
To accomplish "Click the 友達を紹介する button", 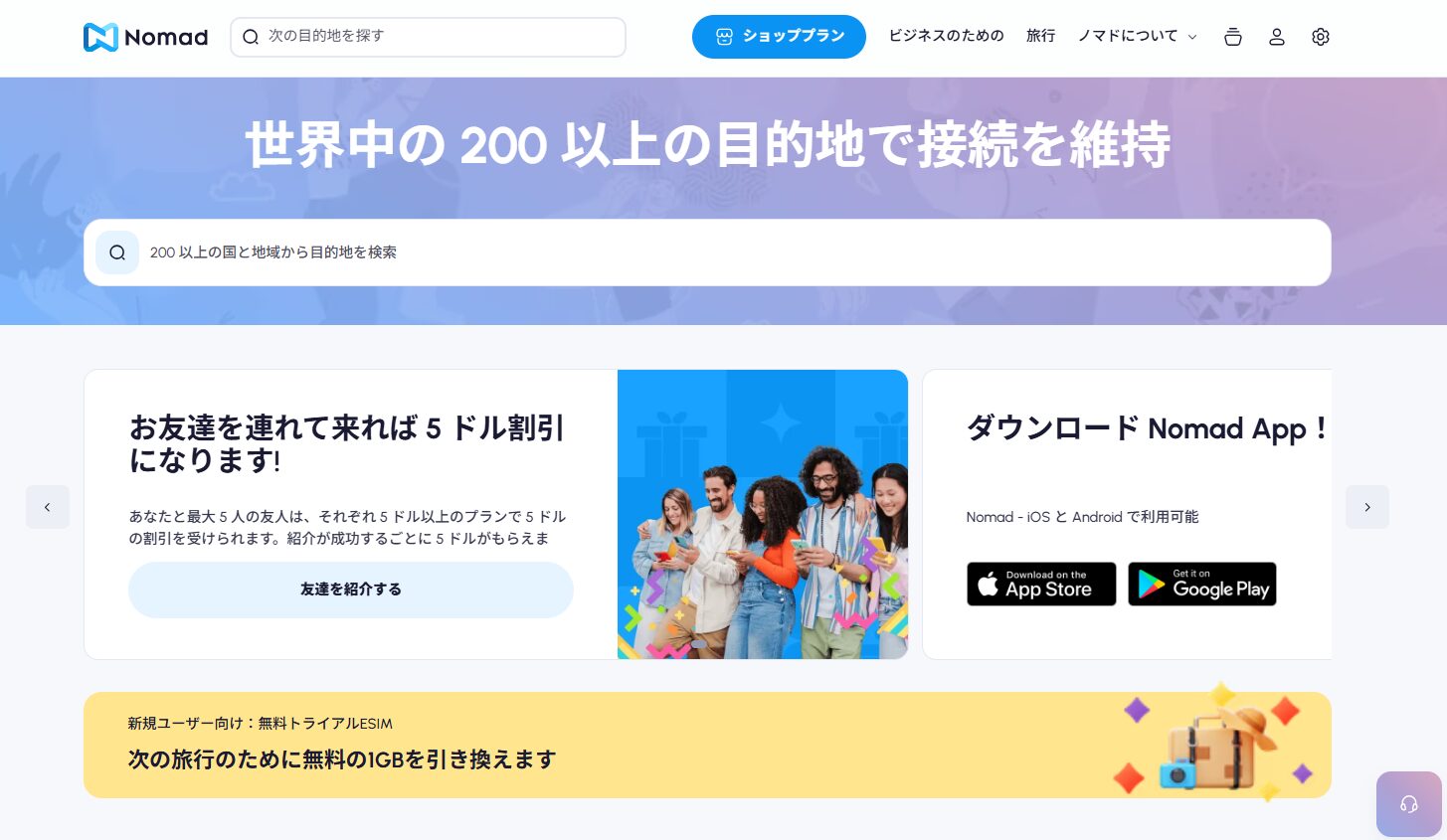I will point(351,589).
